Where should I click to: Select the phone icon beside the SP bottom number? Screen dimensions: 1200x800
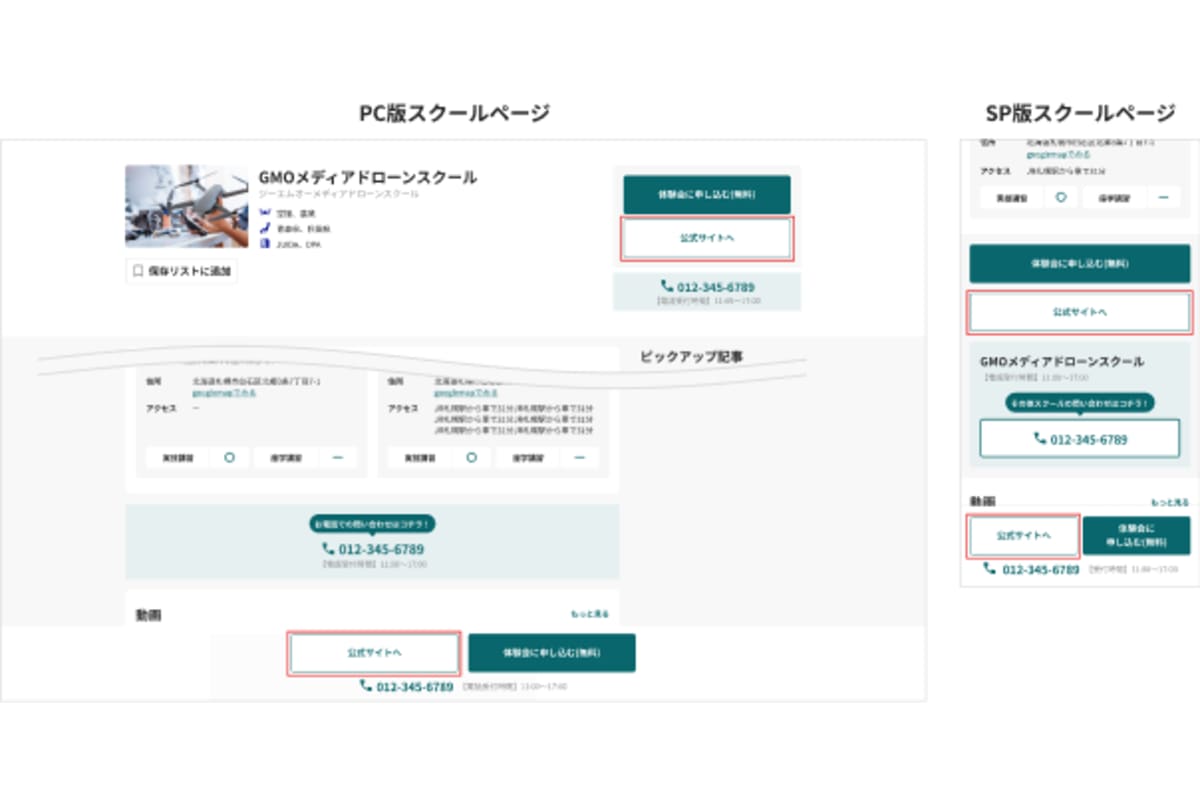tap(990, 568)
